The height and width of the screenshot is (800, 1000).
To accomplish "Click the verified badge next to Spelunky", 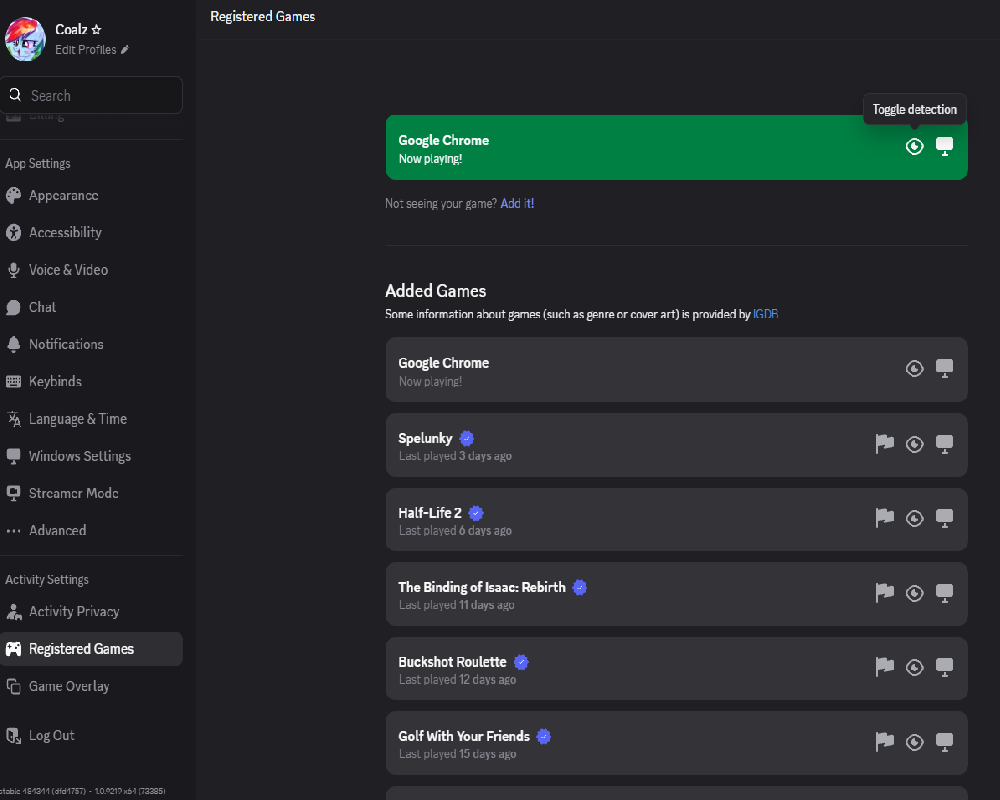I will click(x=467, y=438).
